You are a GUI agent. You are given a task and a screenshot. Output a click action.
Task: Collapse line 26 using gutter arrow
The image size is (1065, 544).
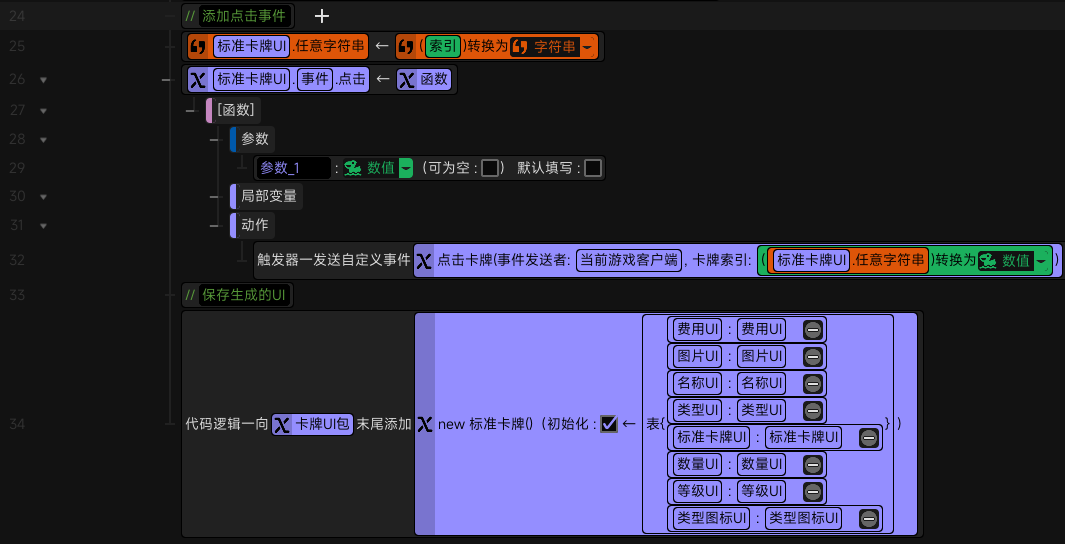(x=43, y=79)
